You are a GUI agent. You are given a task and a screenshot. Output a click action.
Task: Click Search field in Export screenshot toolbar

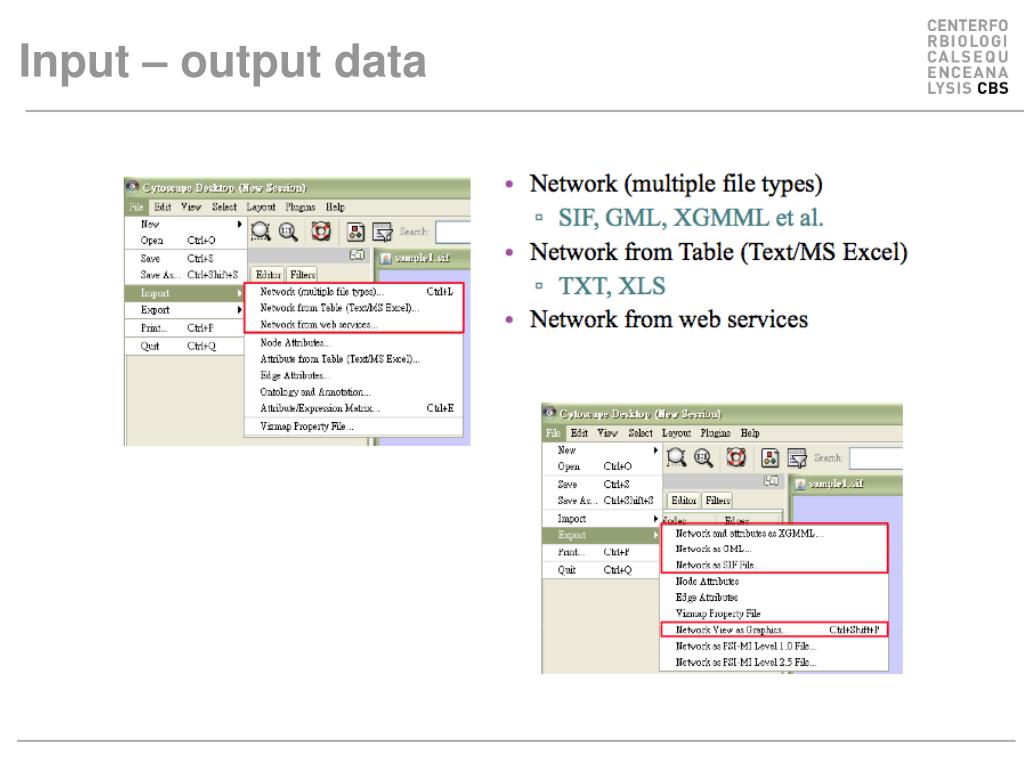876,458
